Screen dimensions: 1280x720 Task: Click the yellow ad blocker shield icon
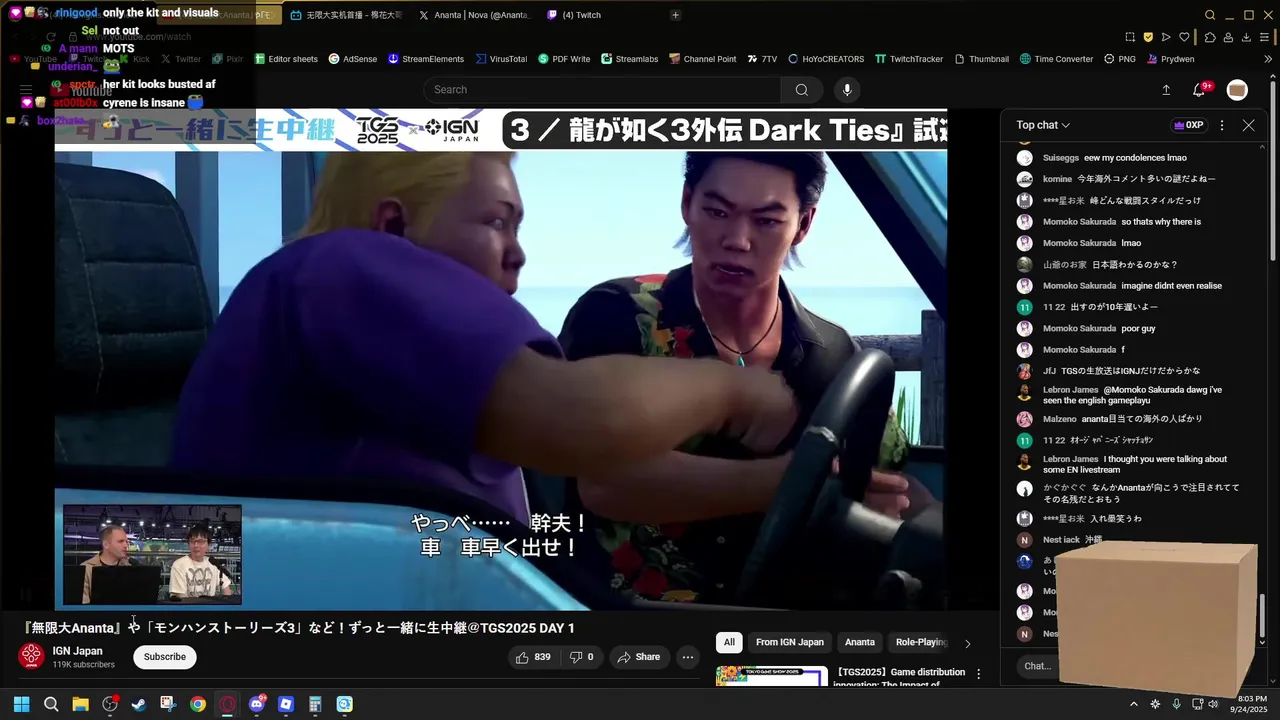1148,37
